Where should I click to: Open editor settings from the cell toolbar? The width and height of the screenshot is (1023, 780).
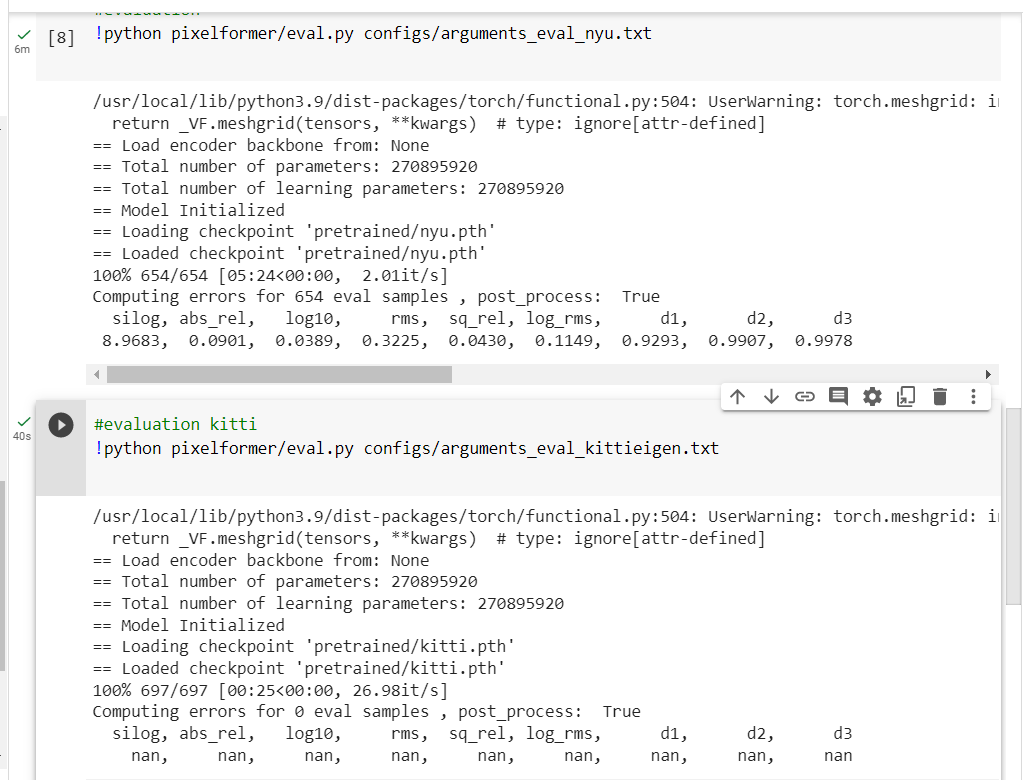point(872,396)
